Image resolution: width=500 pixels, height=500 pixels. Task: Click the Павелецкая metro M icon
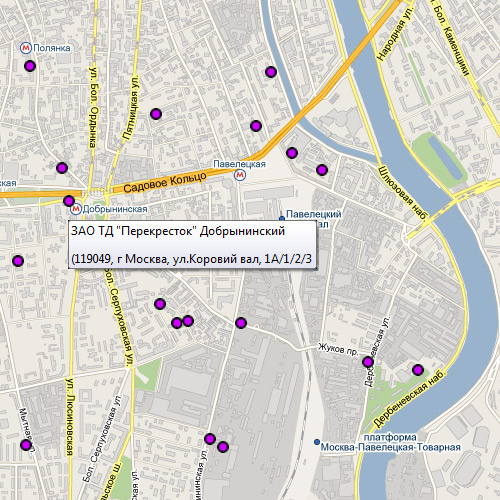240,175
